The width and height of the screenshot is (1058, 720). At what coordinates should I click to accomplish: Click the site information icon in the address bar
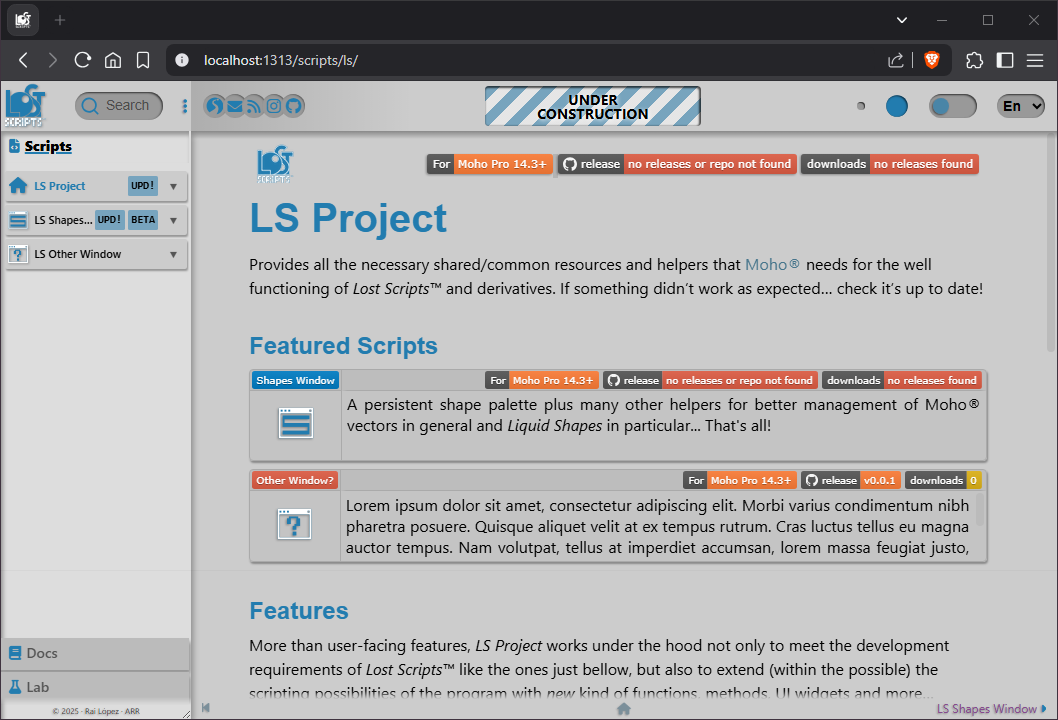click(182, 60)
